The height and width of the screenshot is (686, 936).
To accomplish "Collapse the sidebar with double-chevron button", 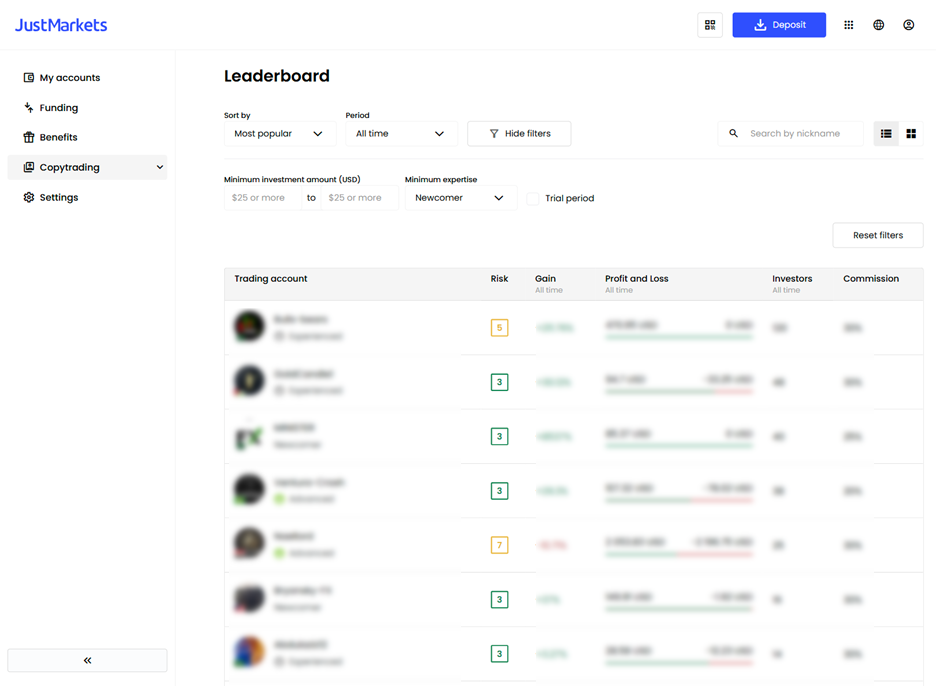I will pyautogui.click(x=87, y=660).
